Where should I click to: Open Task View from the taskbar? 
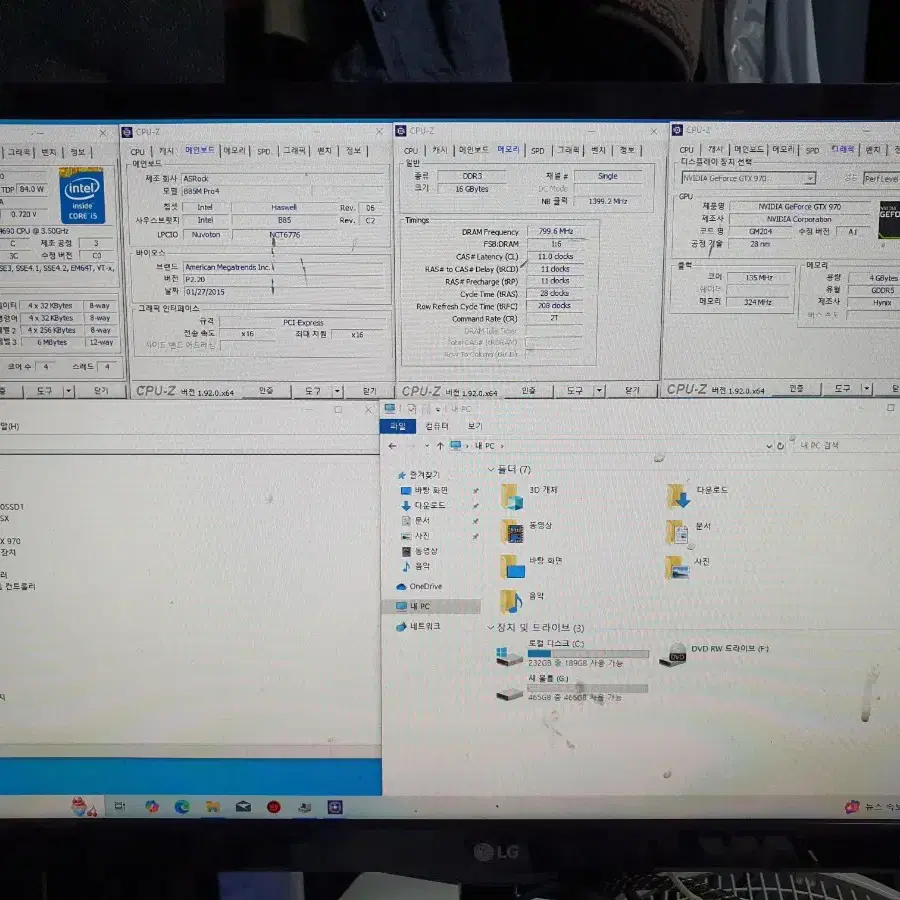pos(120,806)
